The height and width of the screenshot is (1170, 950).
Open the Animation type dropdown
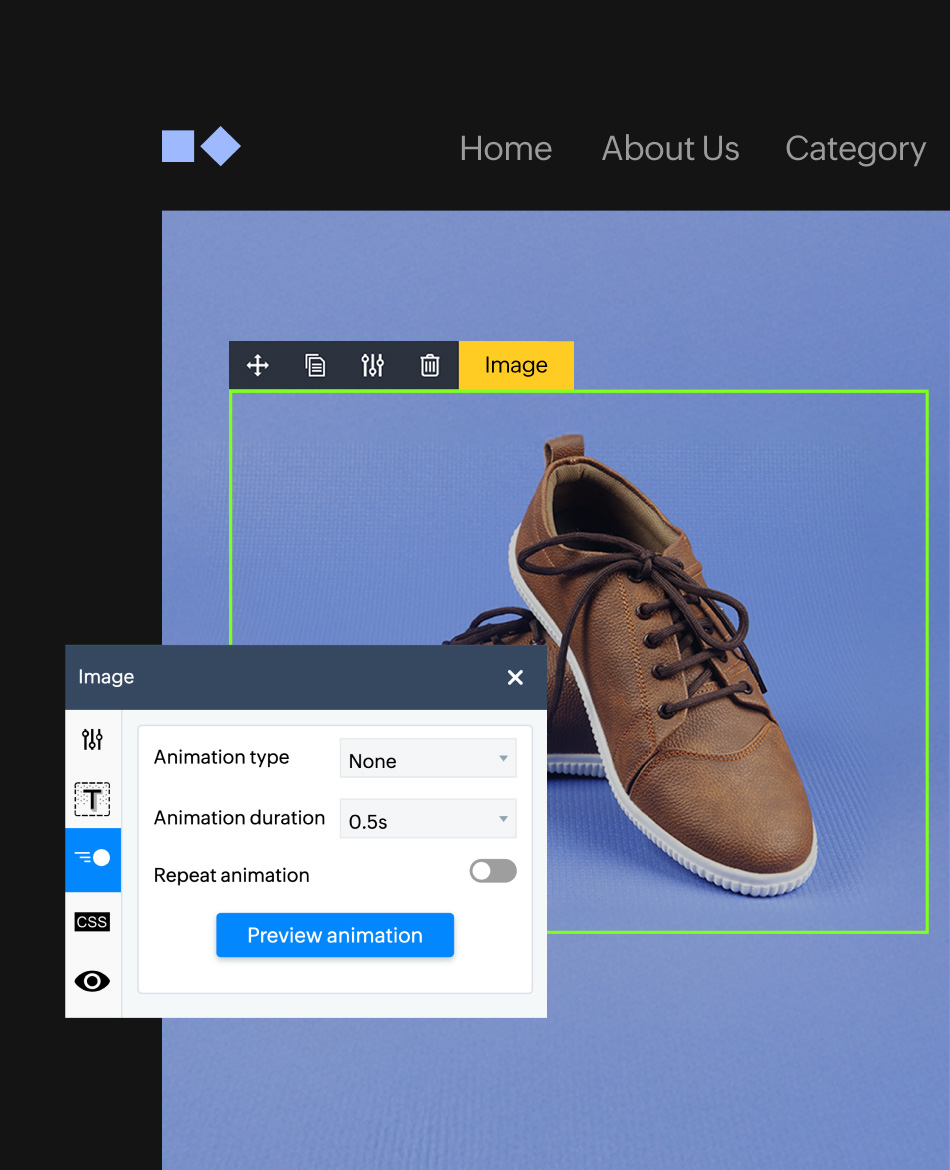(428, 760)
